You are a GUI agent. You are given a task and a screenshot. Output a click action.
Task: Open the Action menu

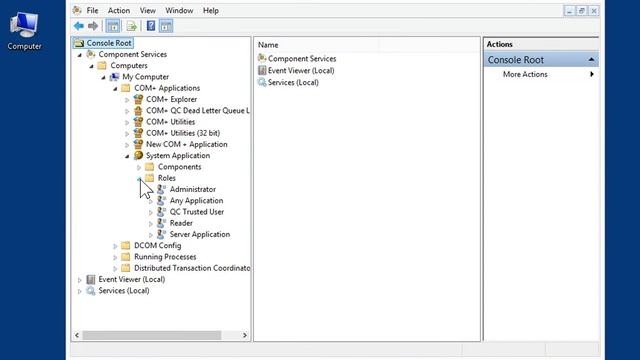[119, 11]
